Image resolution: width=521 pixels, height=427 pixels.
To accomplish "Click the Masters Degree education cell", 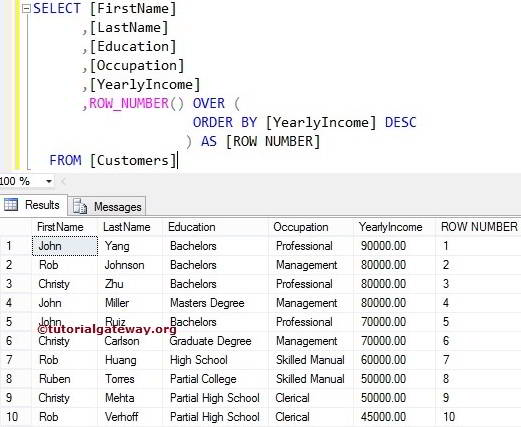I will click(215, 303).
